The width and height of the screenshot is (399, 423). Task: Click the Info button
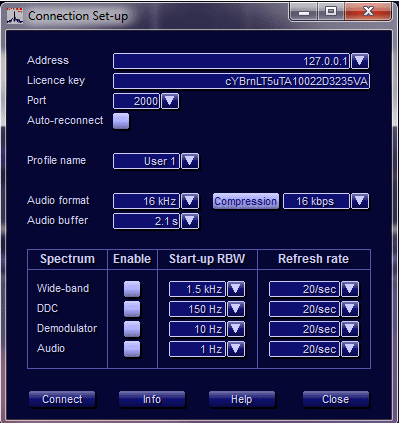(x=152, y=399)
